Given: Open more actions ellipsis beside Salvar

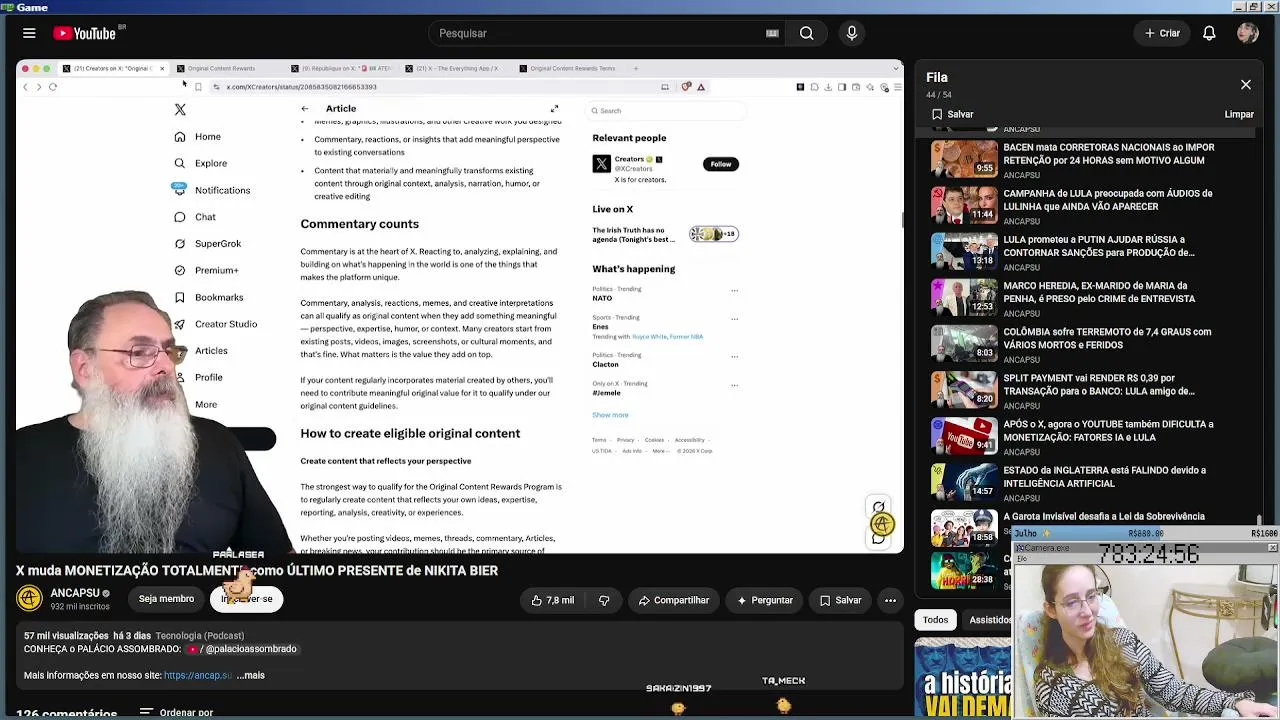Looking at the screenshot, I should (890, 600).
